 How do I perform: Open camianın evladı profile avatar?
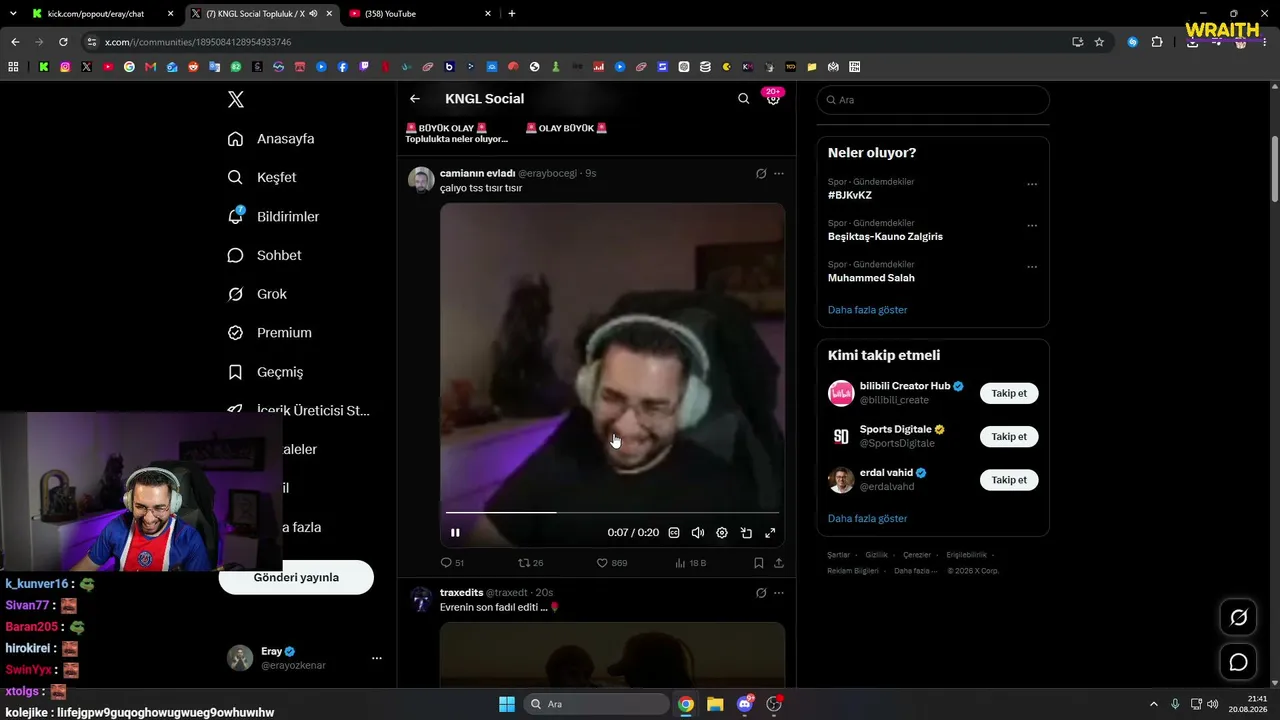[x=421, y=180]
